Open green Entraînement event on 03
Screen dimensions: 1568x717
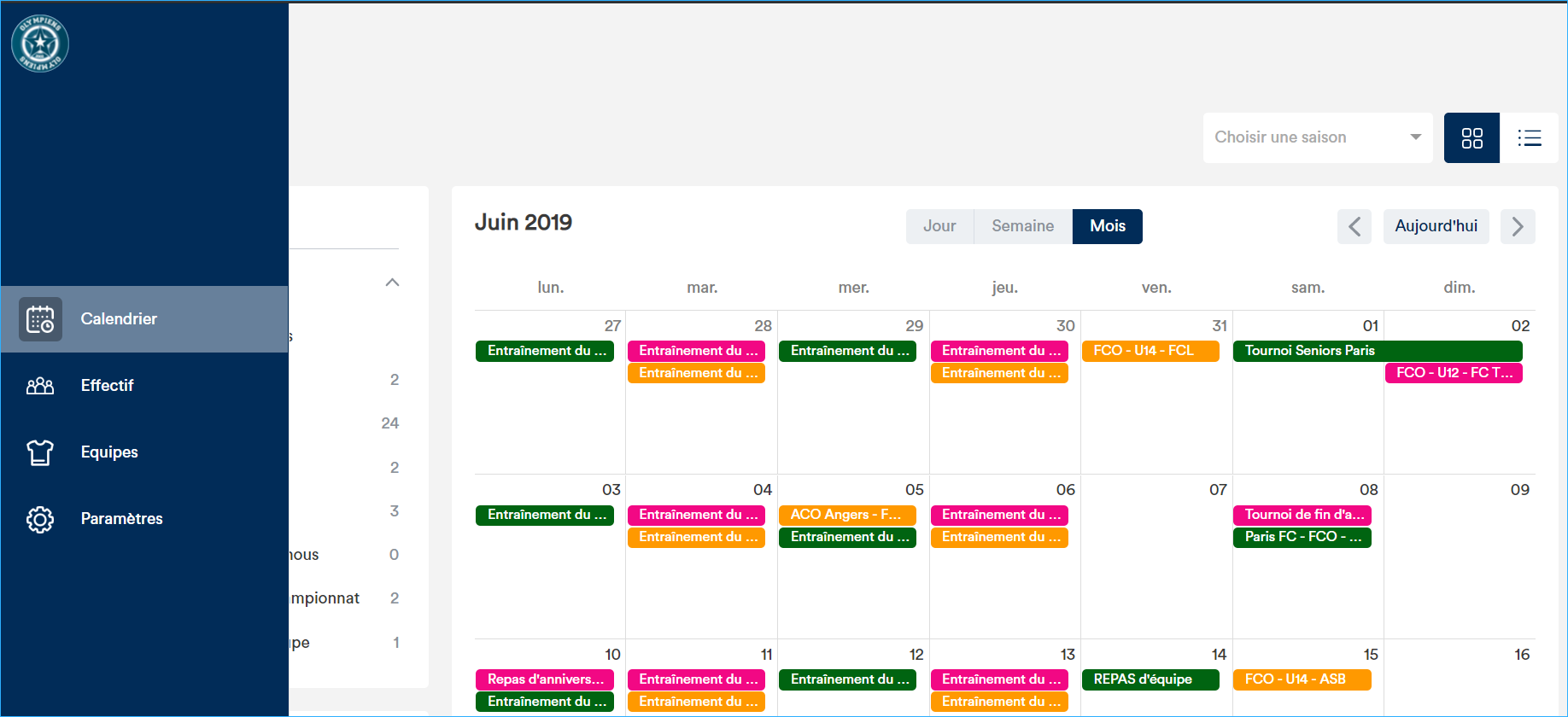545,515
